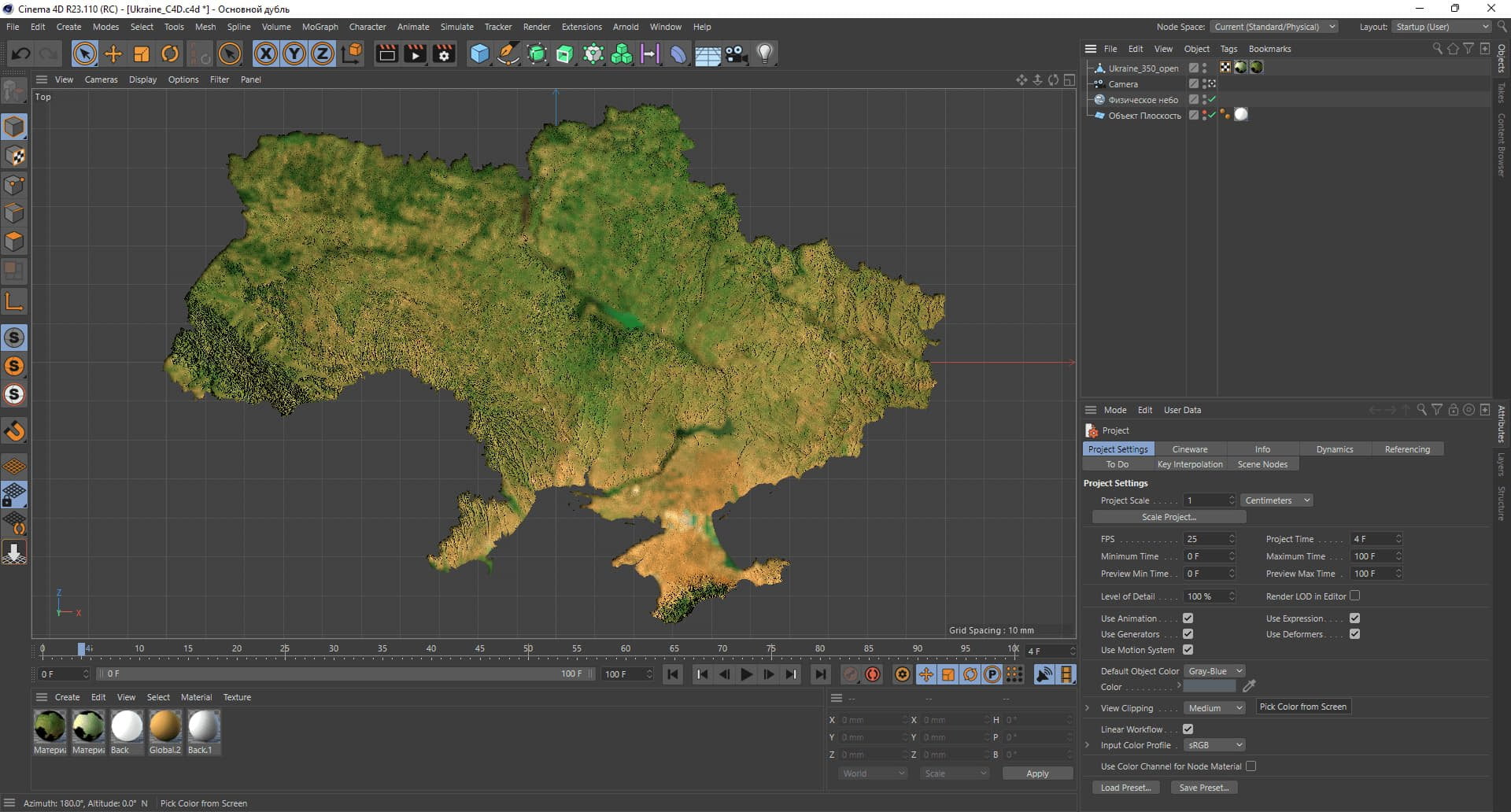The image size is (1511, 812).
Task: Play the animation forwards
Action: [x=746, y=674]
